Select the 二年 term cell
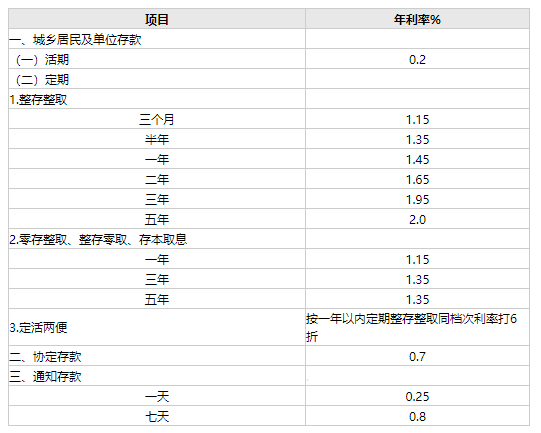Viewport: 541px width, 433px height. click(157, 179)
